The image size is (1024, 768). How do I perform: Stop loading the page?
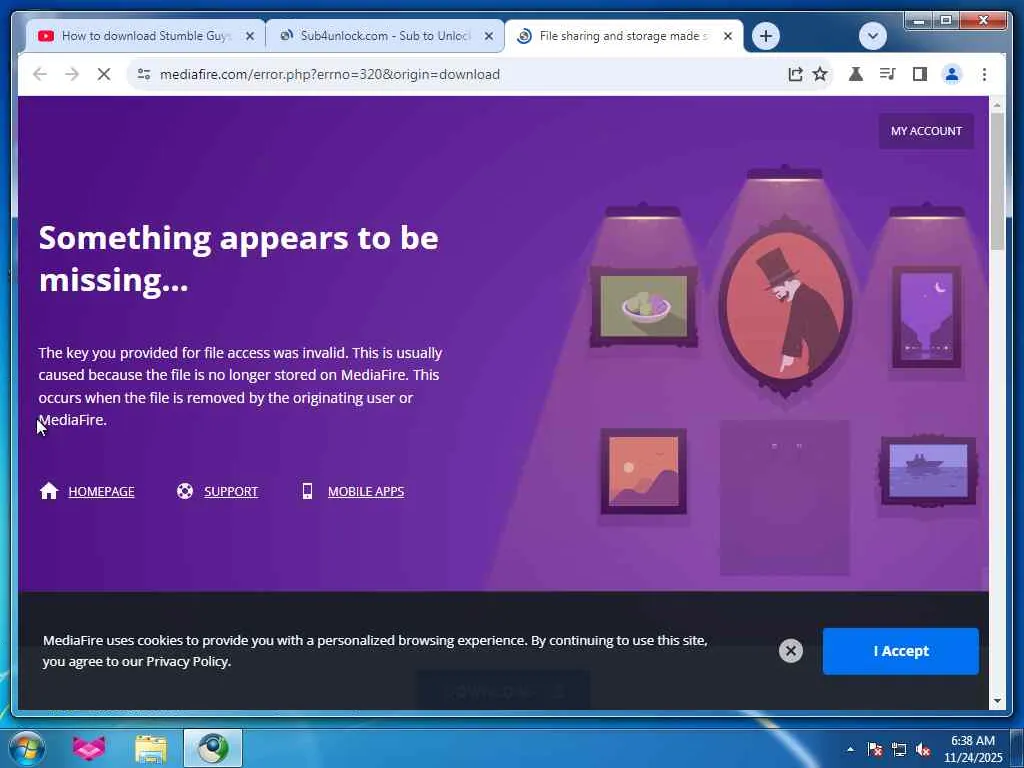(104, 74)
